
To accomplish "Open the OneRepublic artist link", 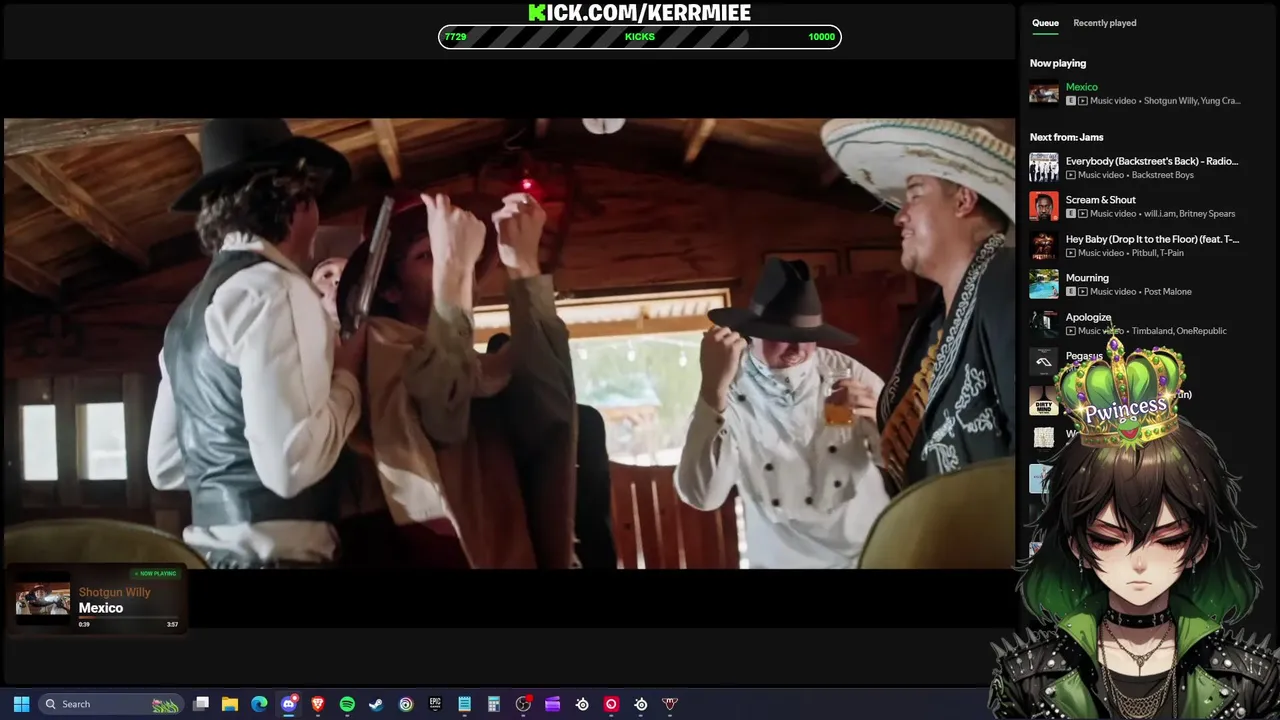I will [x=1201, y=331].
